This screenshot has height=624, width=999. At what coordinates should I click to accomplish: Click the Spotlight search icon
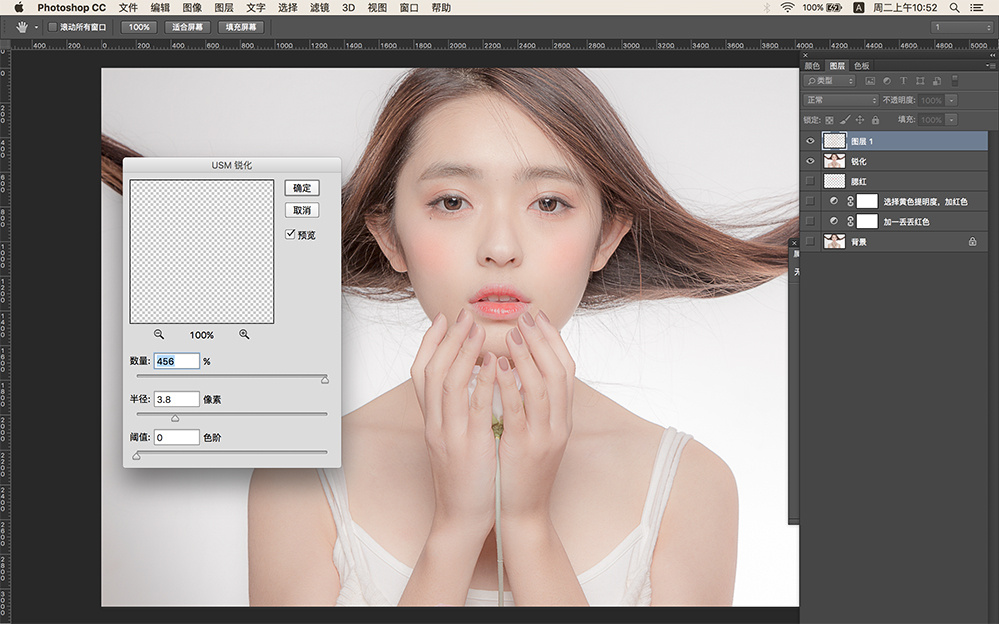pos(954,8)
